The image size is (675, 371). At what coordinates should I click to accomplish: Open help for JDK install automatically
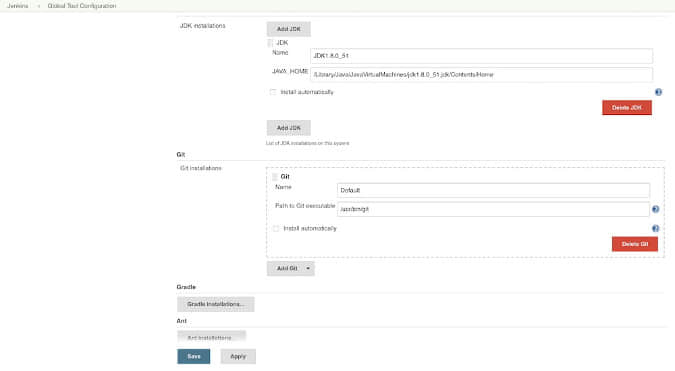658,92
